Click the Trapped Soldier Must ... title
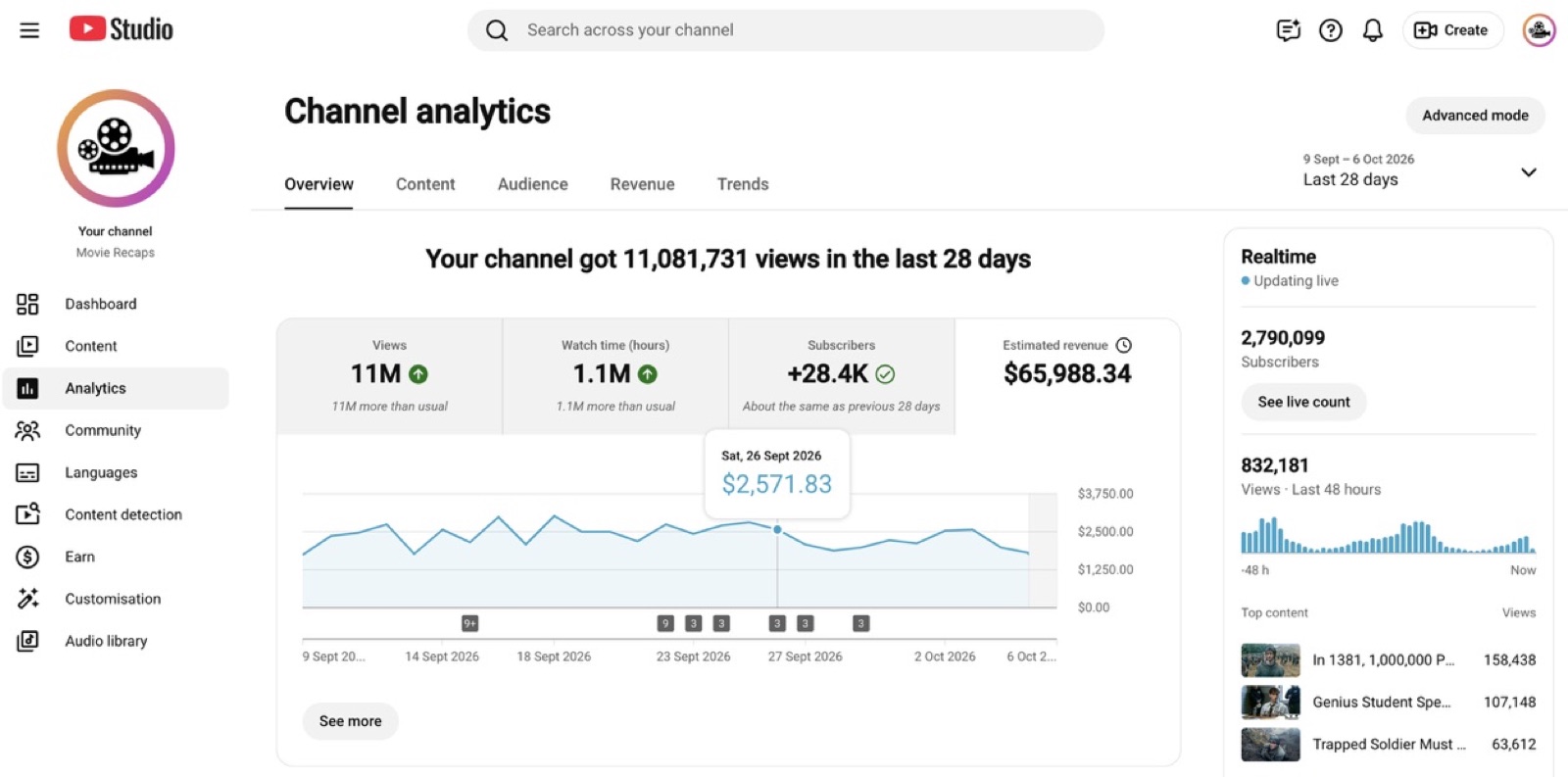Viewport: 1568px width, 777px height. coord(1389,745)
